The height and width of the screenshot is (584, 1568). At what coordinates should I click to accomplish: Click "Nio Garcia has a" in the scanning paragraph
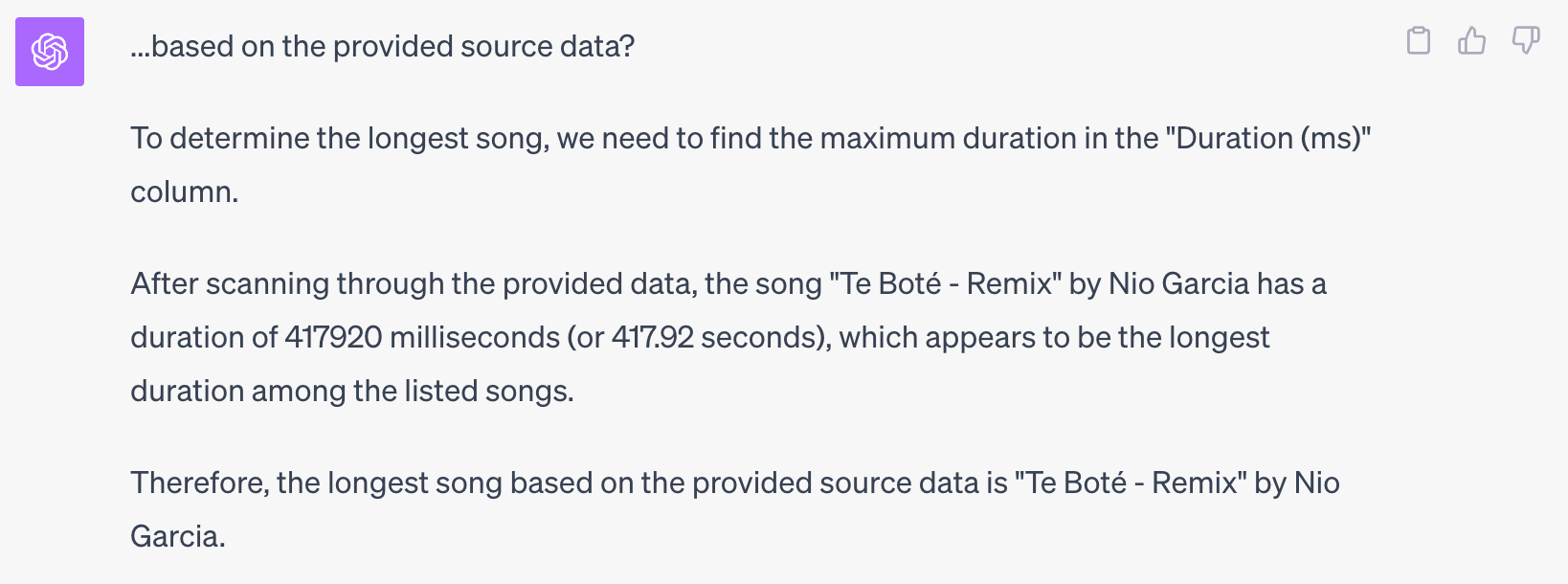click(x=1217, y=284)
